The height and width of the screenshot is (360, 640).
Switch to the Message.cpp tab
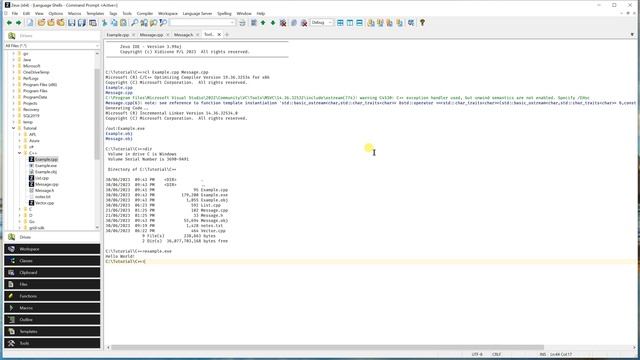(x=151, y=35)
